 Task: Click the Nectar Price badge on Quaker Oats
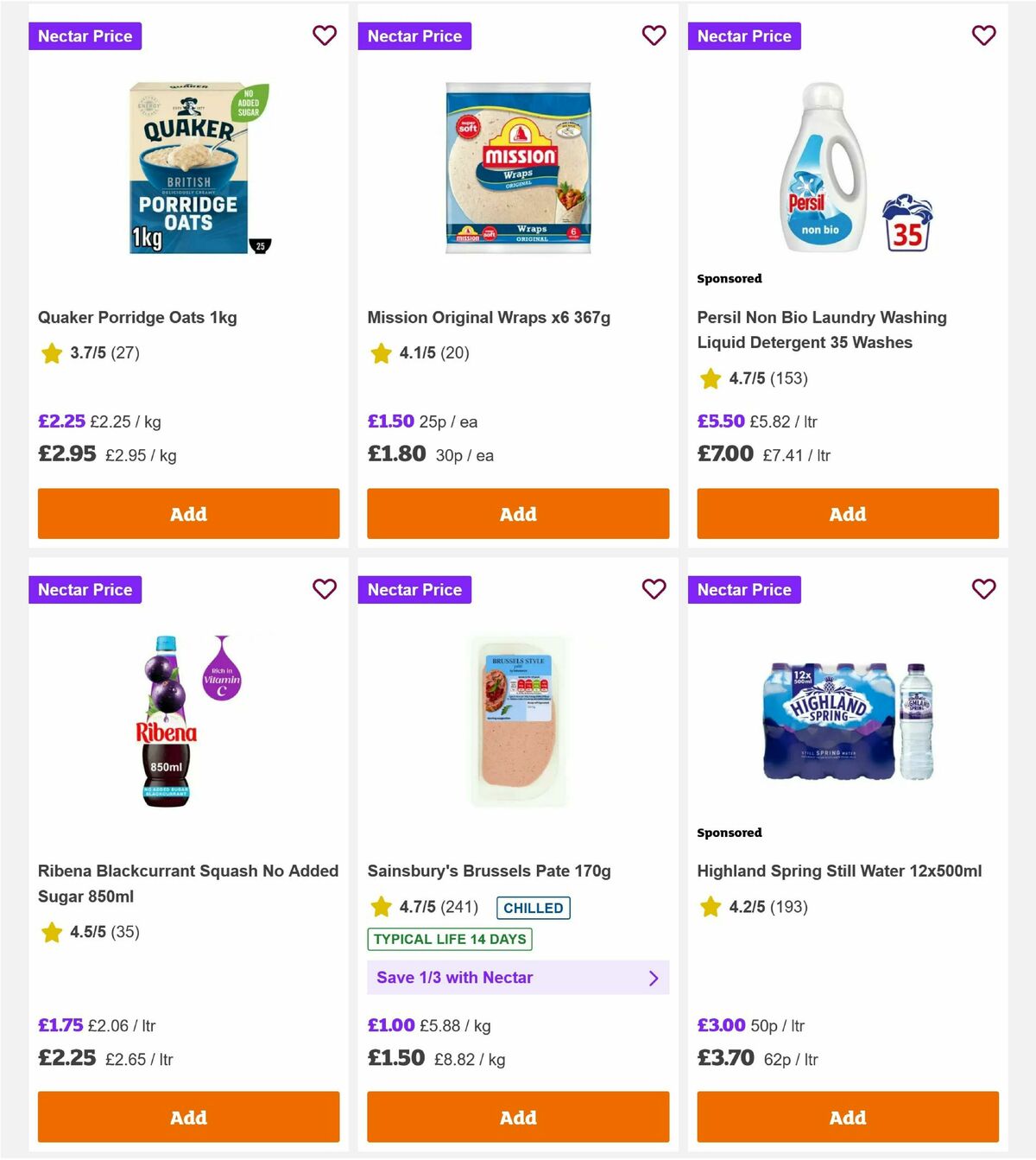click(85, 35)
